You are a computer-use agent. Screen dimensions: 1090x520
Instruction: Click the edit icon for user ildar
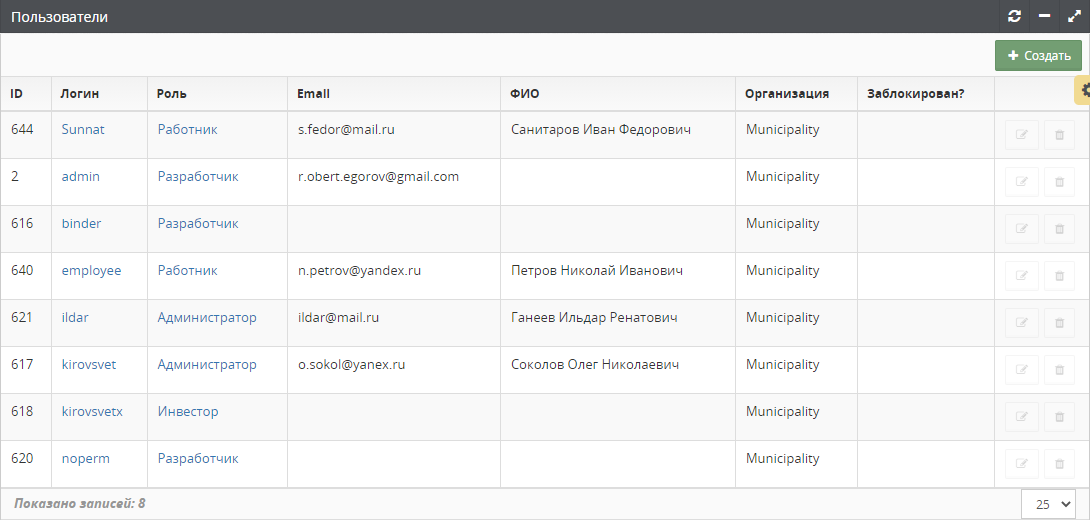[x=1022, y=323]
